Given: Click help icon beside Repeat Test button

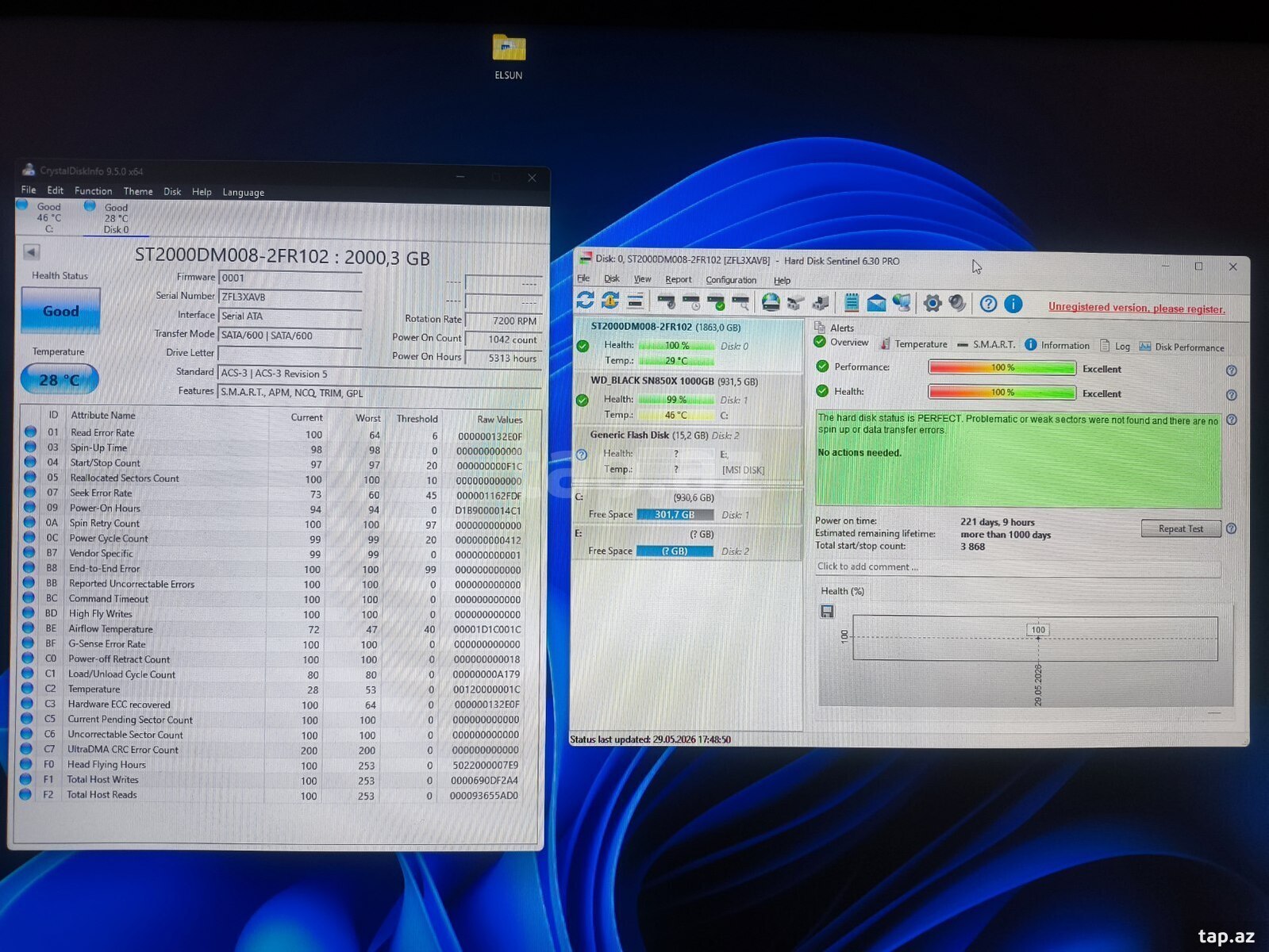Looking at the screenshot, I should 1231,528.
